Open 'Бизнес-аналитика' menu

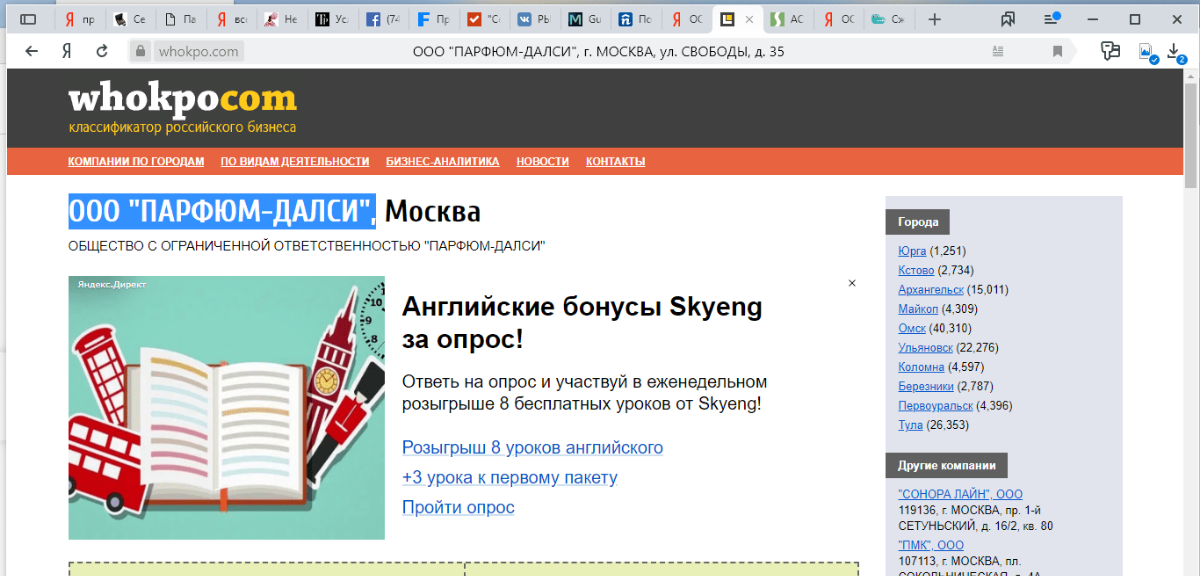click(x=443, y=161)
